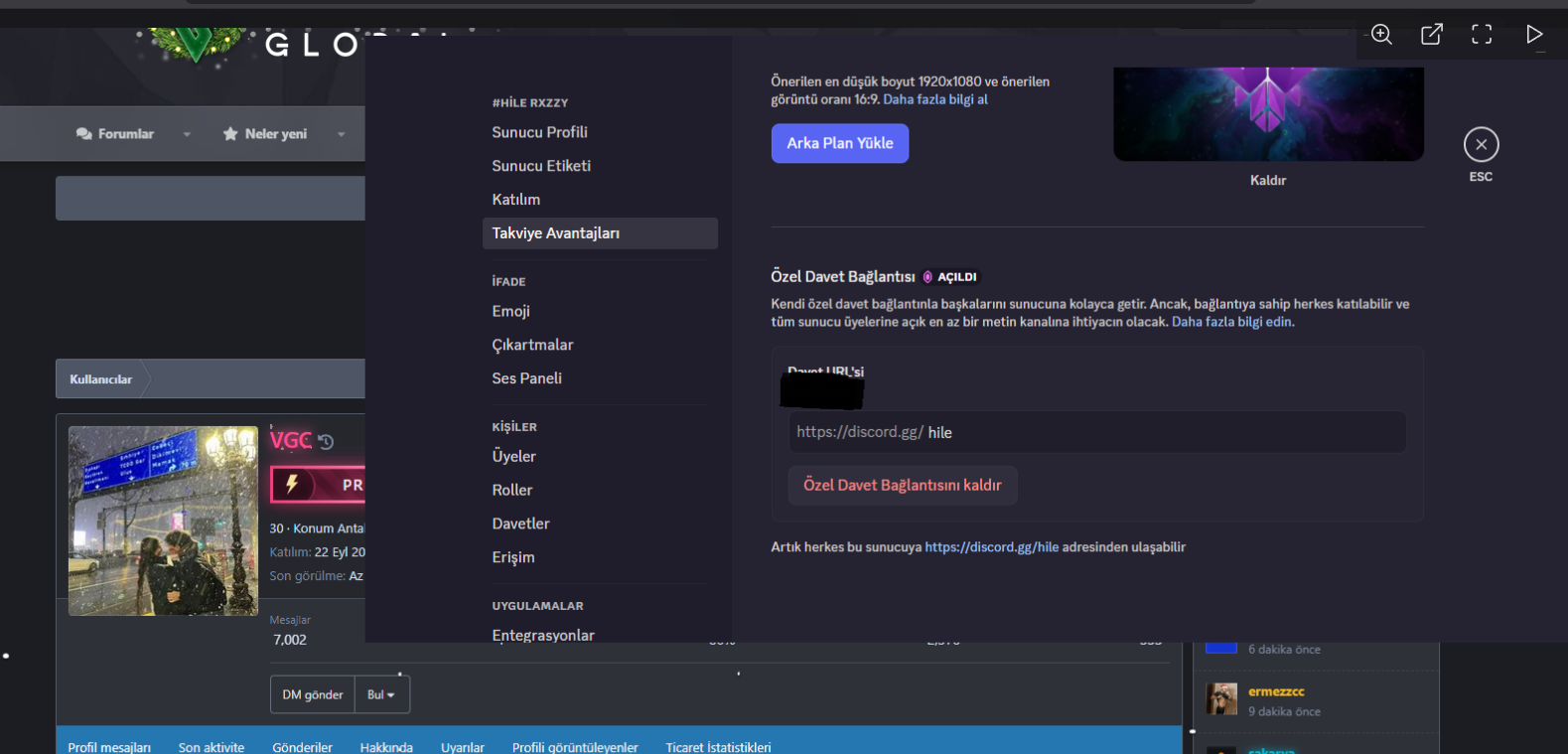Switch to Profil mesajları tab
1568x754 pixels.
[109, 747]
